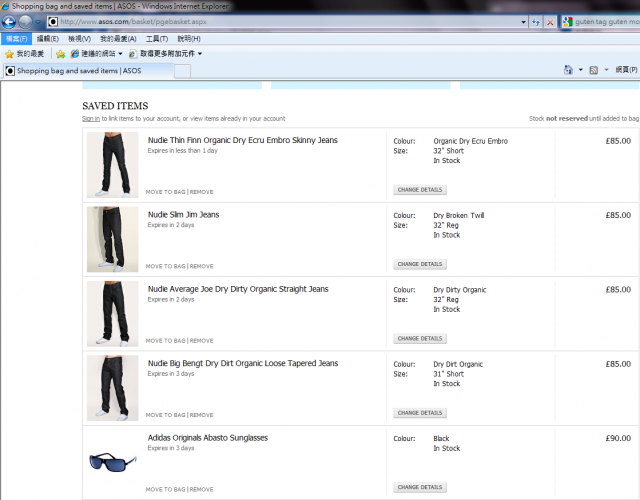
Task: Change details for Adidas Abasto Sunglasses
Action: [x=420, y=487]
